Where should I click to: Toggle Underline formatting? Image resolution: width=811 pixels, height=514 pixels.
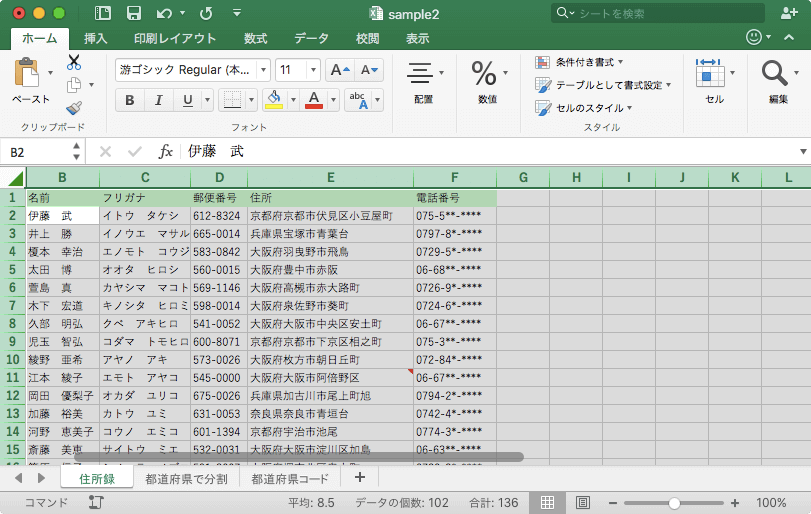[188, 100]
